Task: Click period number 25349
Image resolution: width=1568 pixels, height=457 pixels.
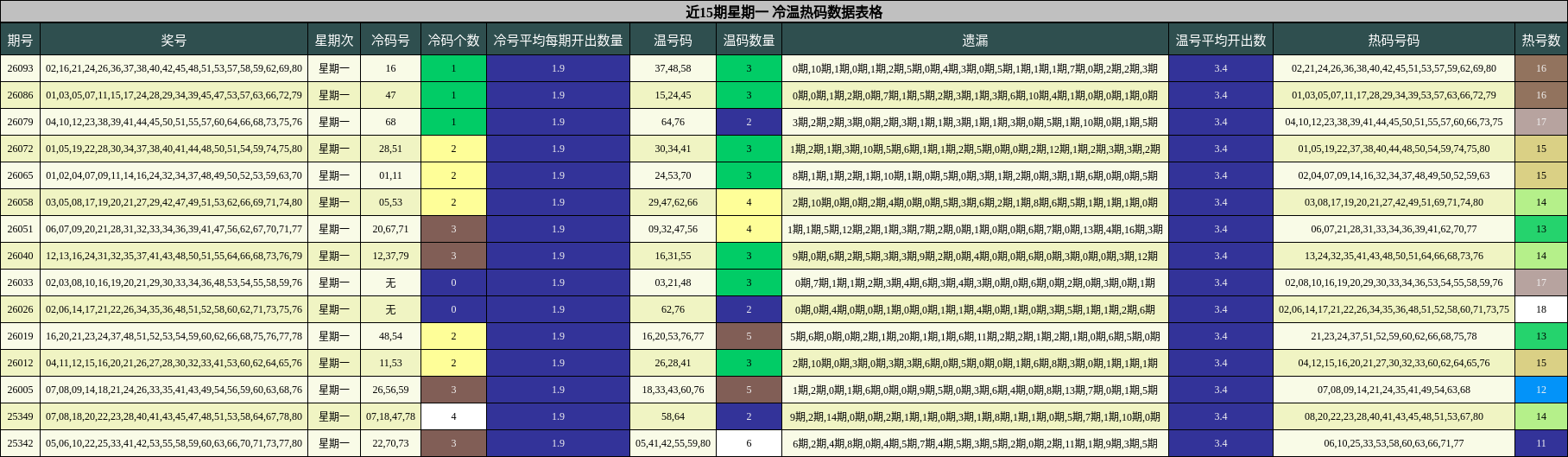Action: [20, 416]
